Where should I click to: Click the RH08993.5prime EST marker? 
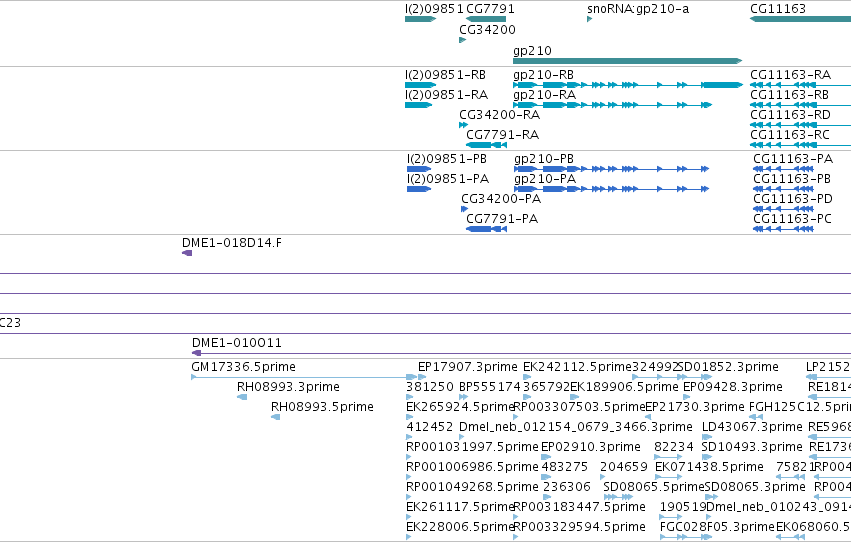click(x=276, y=417)
